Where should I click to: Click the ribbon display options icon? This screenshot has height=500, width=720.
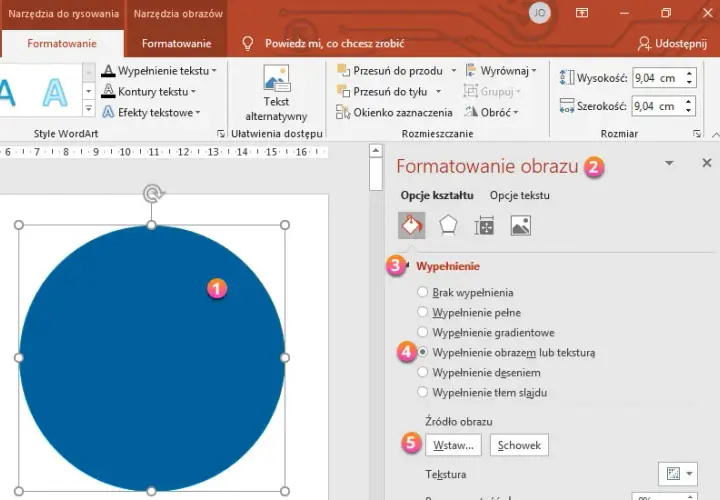(x=582, y=13)
